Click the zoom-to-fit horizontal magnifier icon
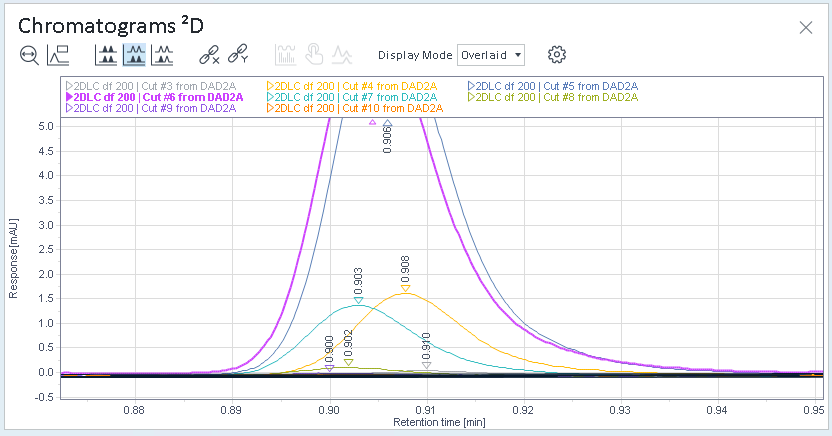 [29, 55]
